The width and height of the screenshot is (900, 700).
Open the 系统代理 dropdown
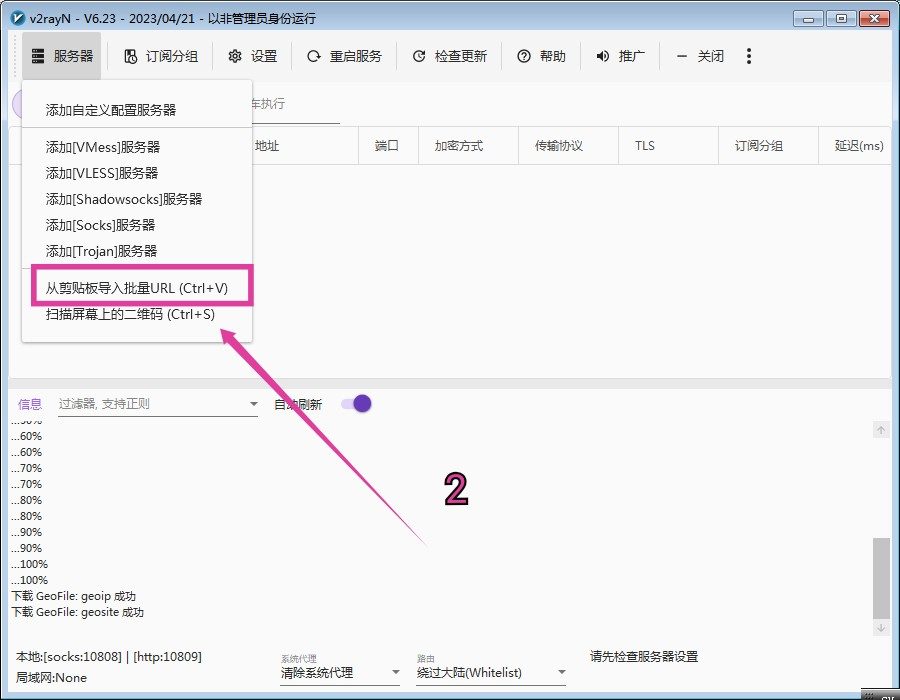[x=340, y=672]
